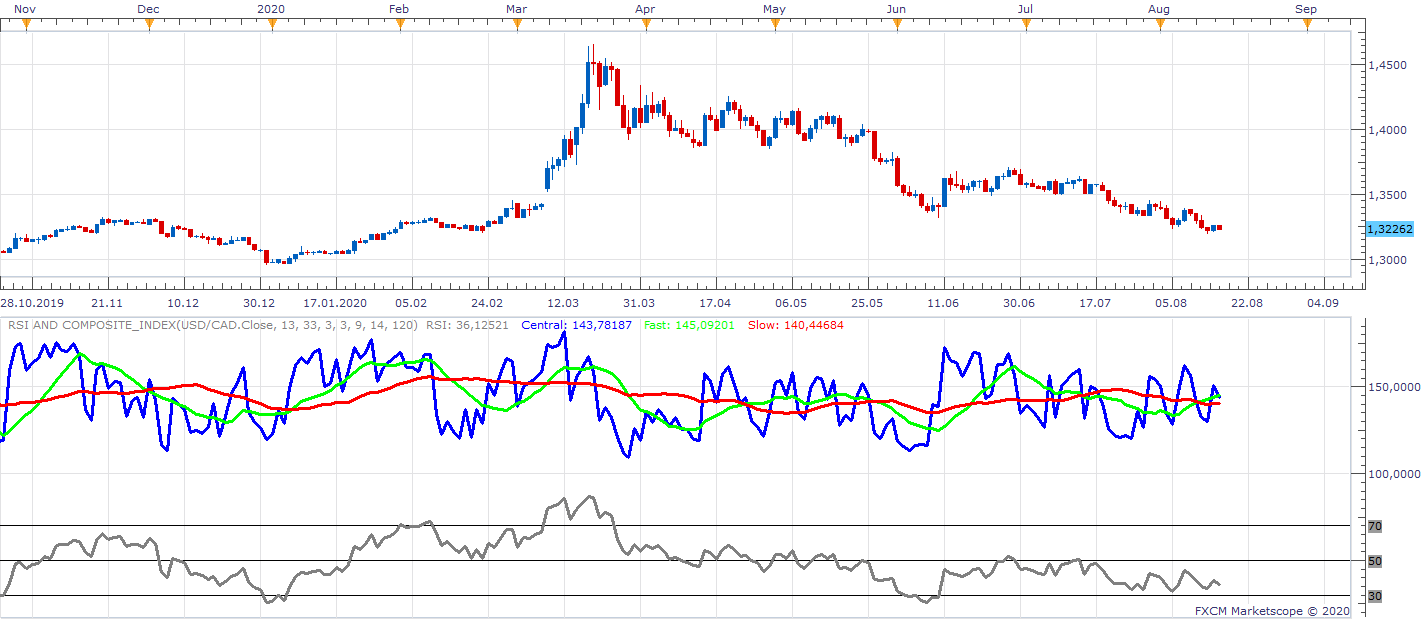
Task: Select the 21.11 date label
Action: (x=107, y=302)
